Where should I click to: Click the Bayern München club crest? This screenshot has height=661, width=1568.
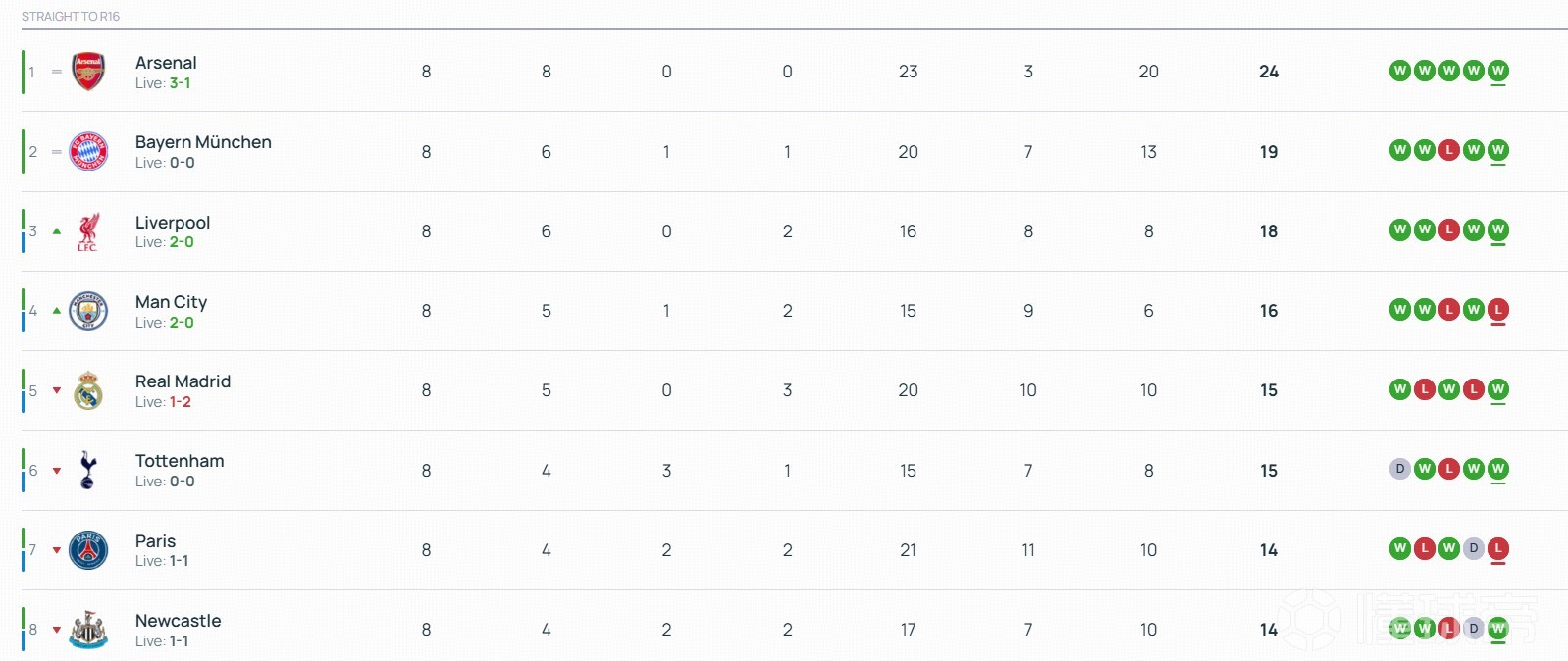(x=88, y=152)
